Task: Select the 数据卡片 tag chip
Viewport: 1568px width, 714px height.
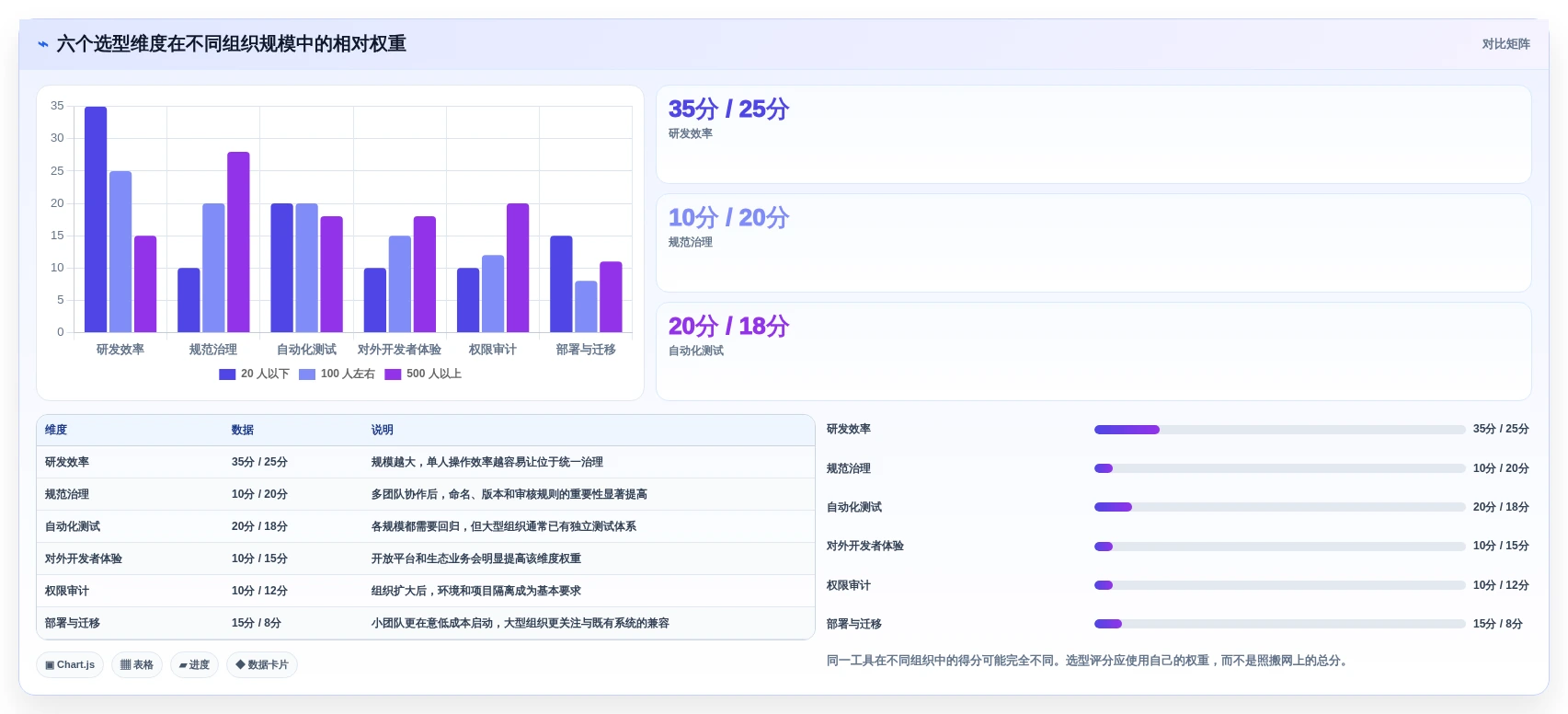Action: (262, 664)
